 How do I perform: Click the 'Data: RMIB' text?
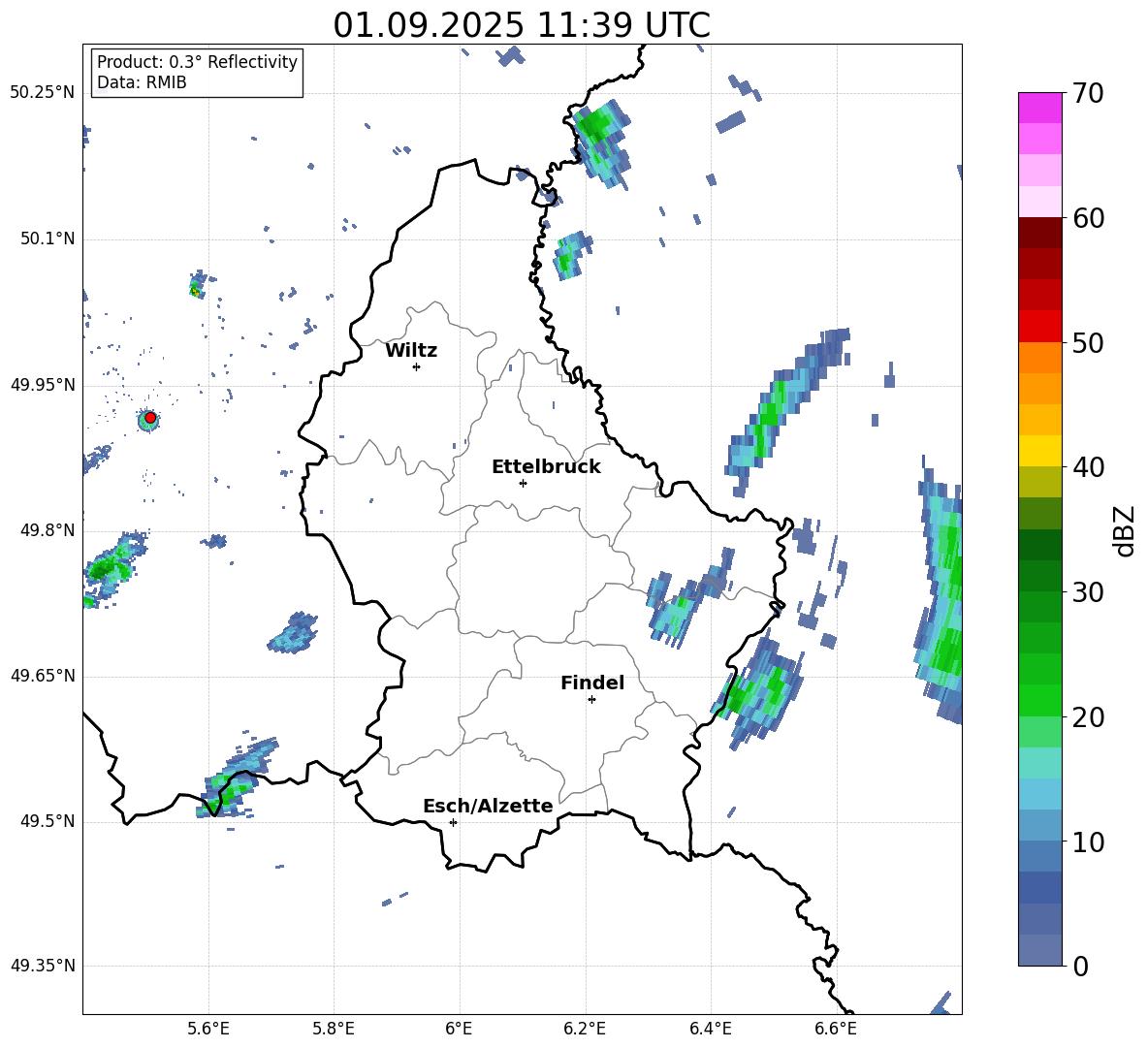pos(142,82)
